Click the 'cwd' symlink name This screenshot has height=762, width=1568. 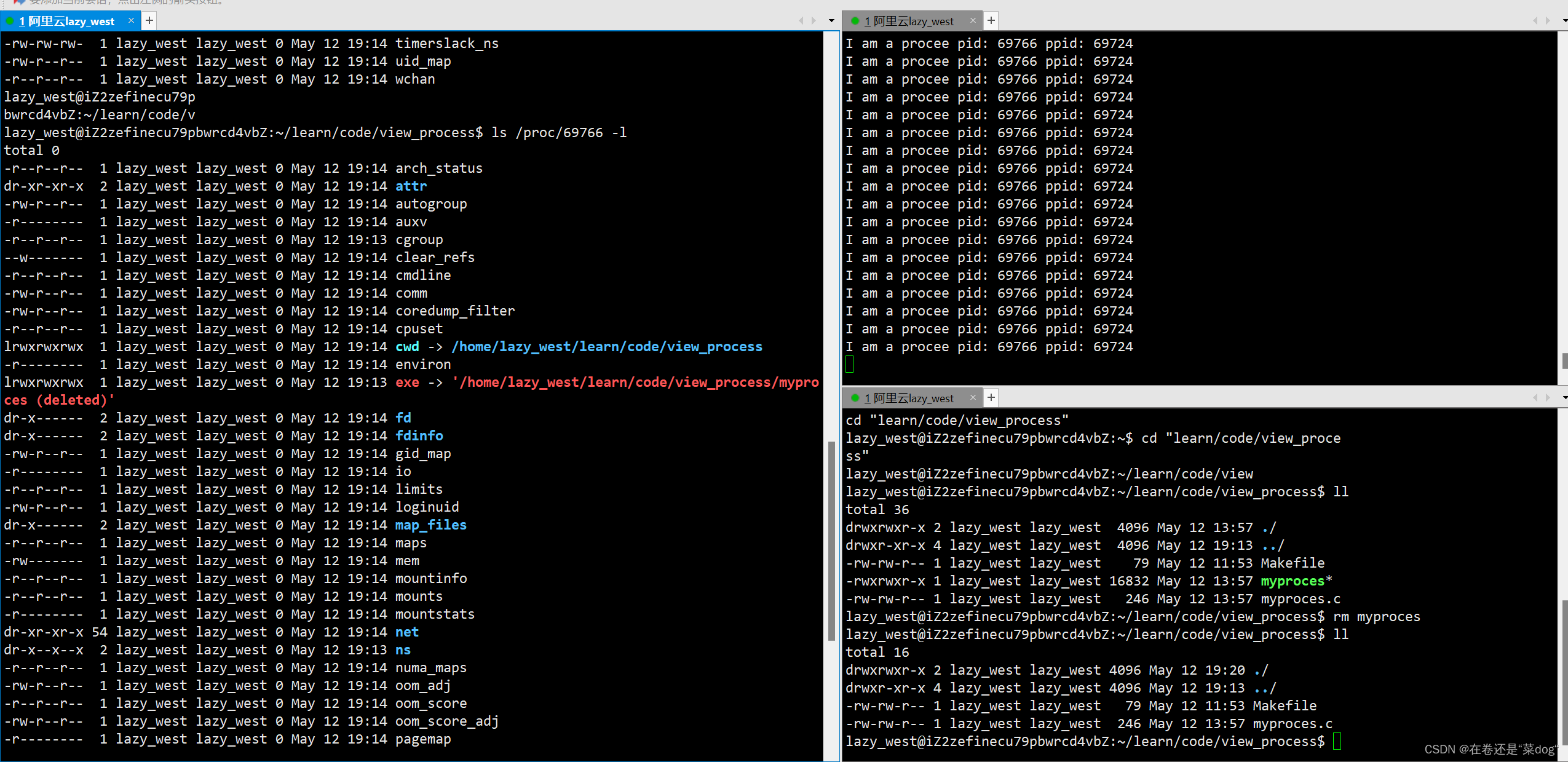[407, 346]
